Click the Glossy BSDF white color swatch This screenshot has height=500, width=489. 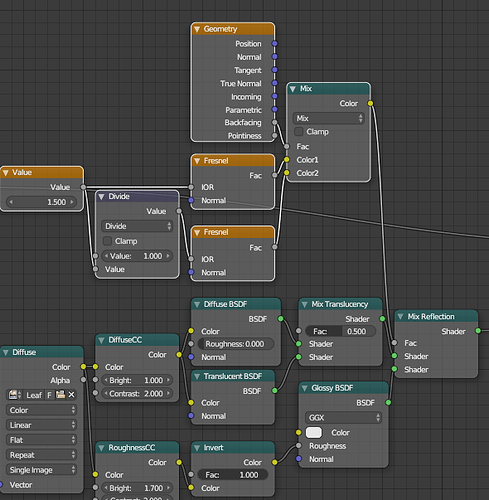(314, 432)
